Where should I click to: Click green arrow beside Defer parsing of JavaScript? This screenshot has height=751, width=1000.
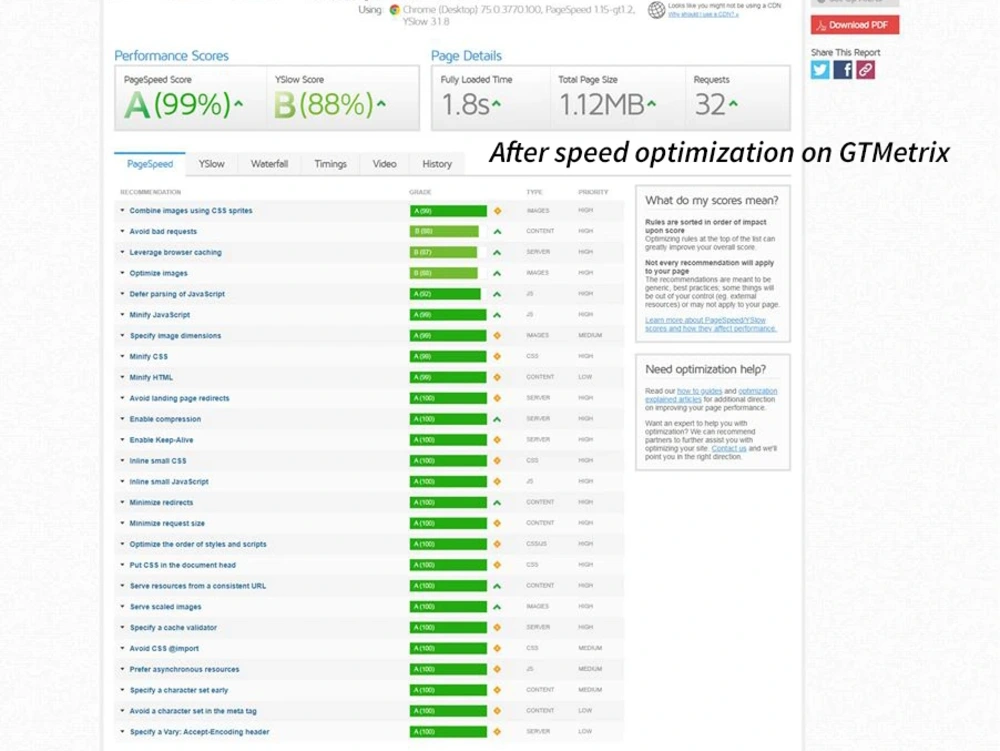click(x=497, y=295)
